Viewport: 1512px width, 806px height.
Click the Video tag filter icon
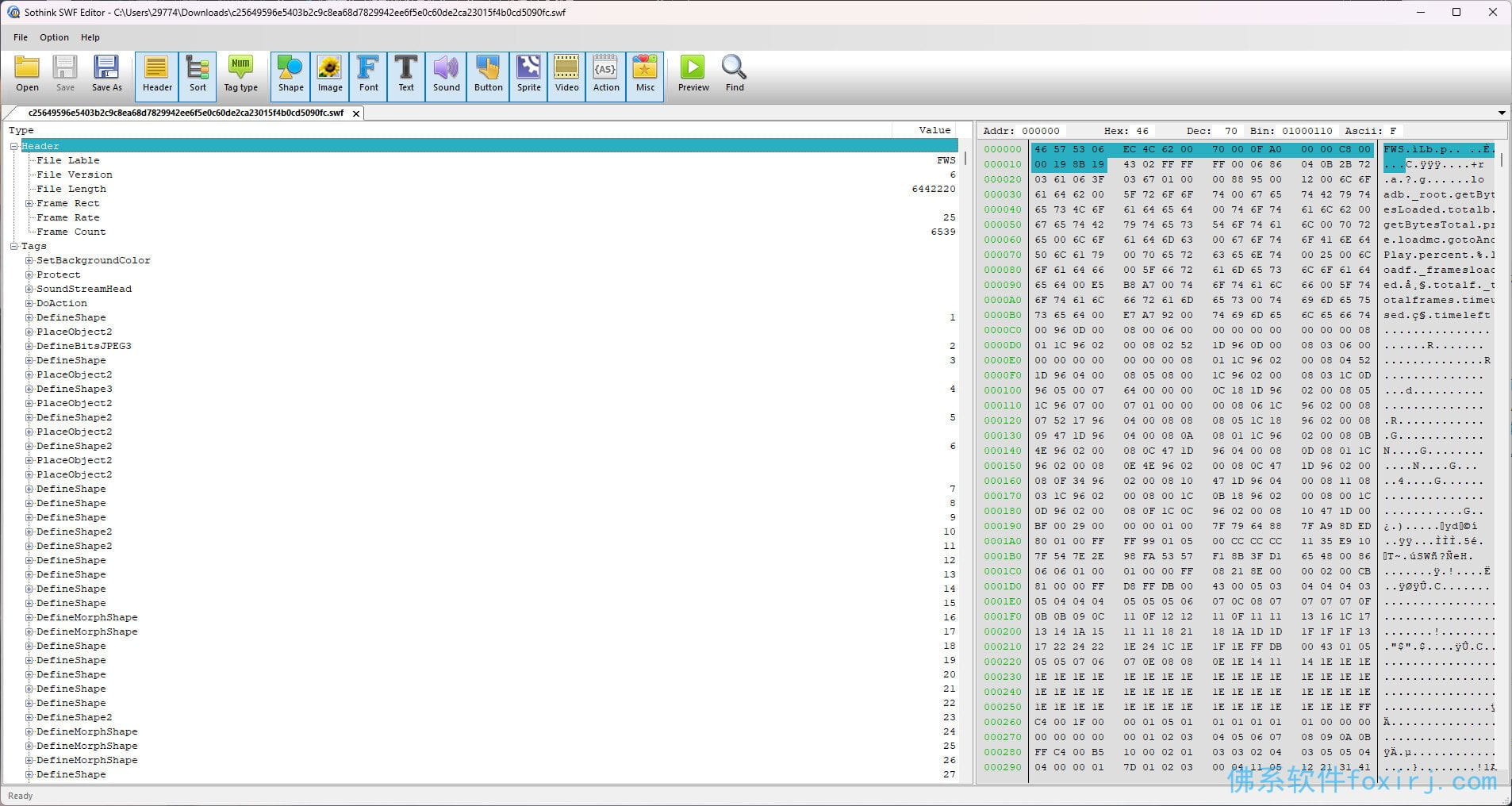click(x=566, y=76)
